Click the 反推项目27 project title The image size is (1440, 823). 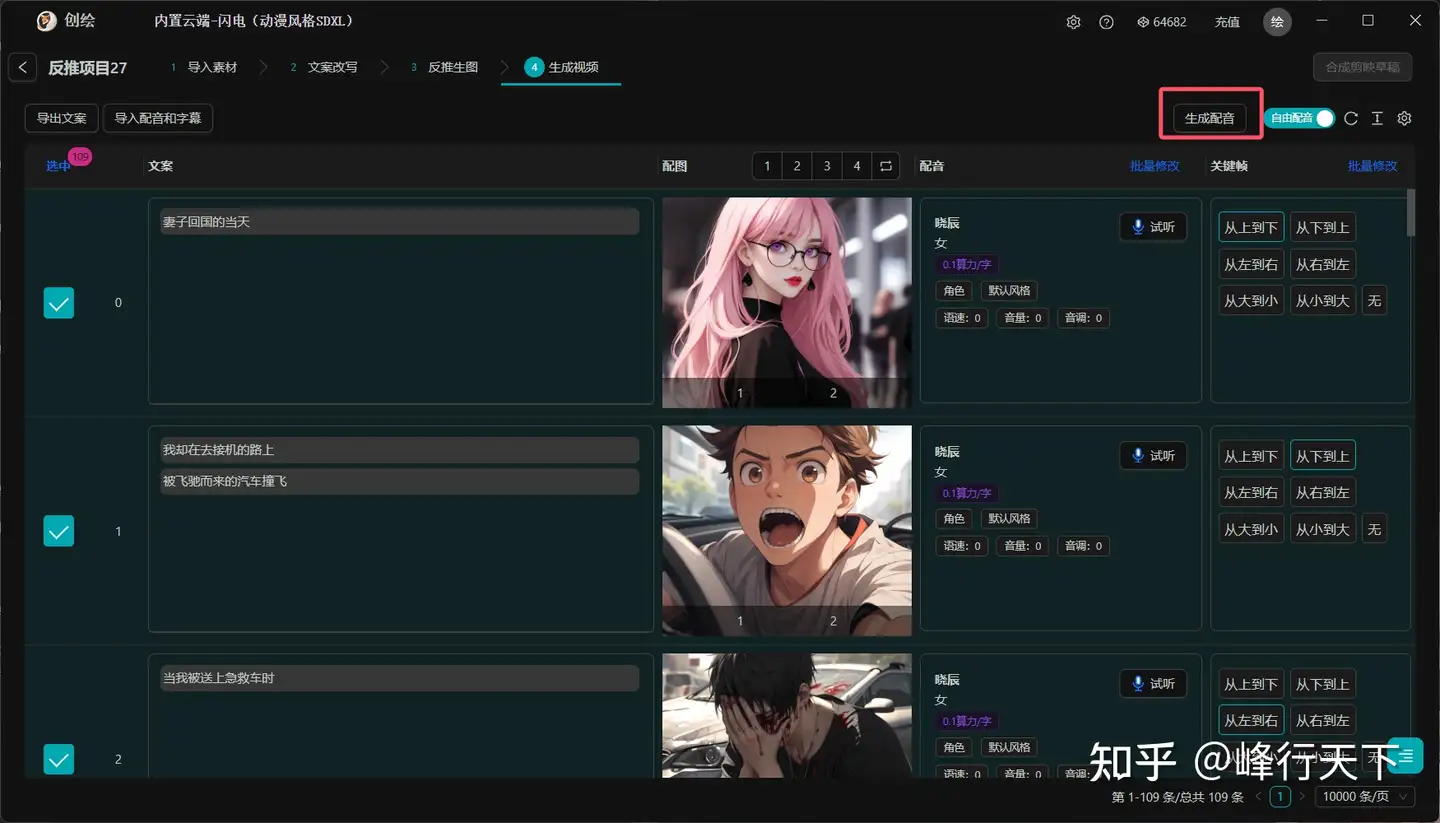[x=88, y=68]
